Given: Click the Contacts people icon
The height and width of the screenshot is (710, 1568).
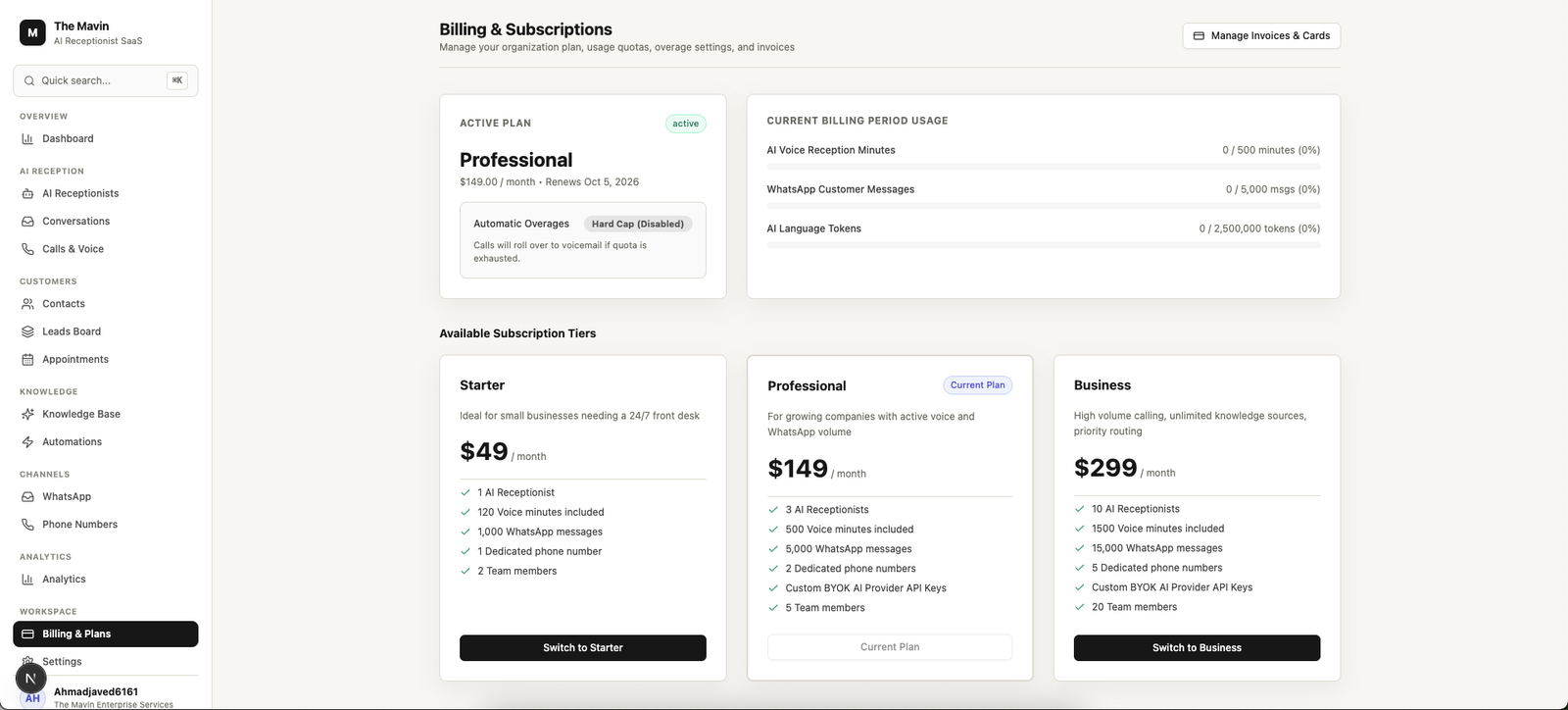Looking at the screenshot, I should coord(27,304).
